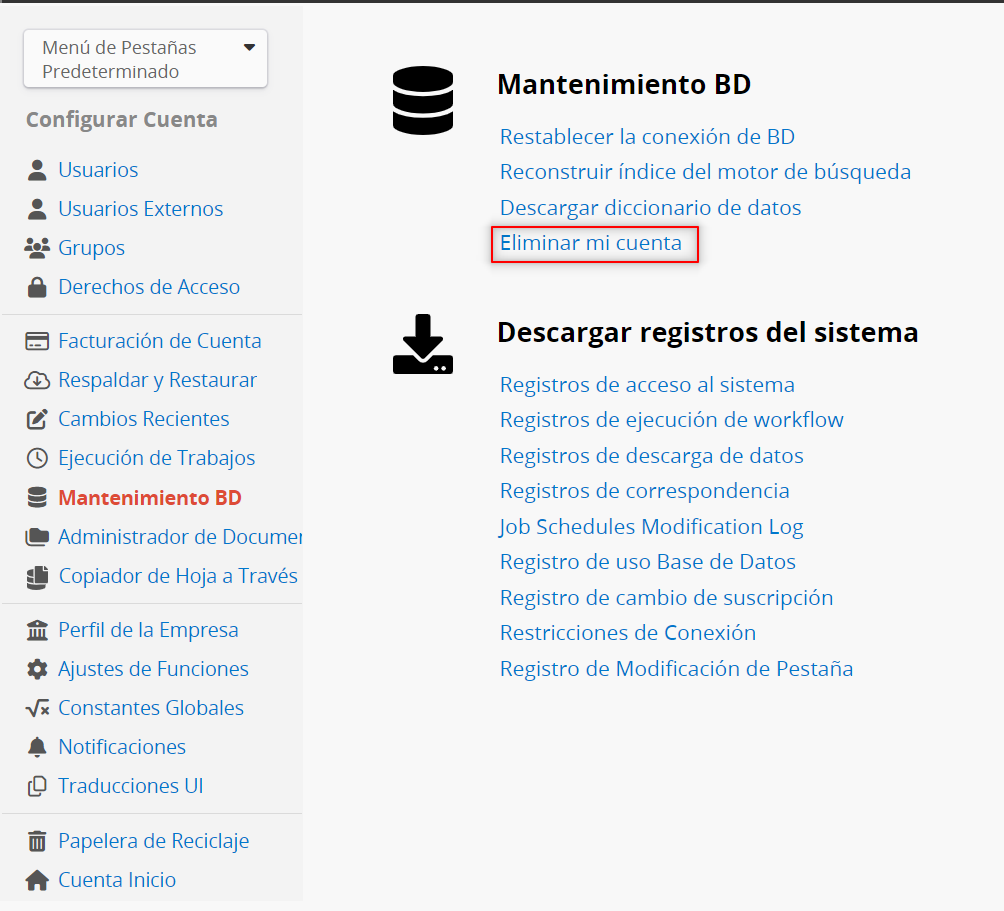Open the Menú de Pestañas Predeterminado dropdown
The image size is (1004, 911).
(x=145, y=59)
